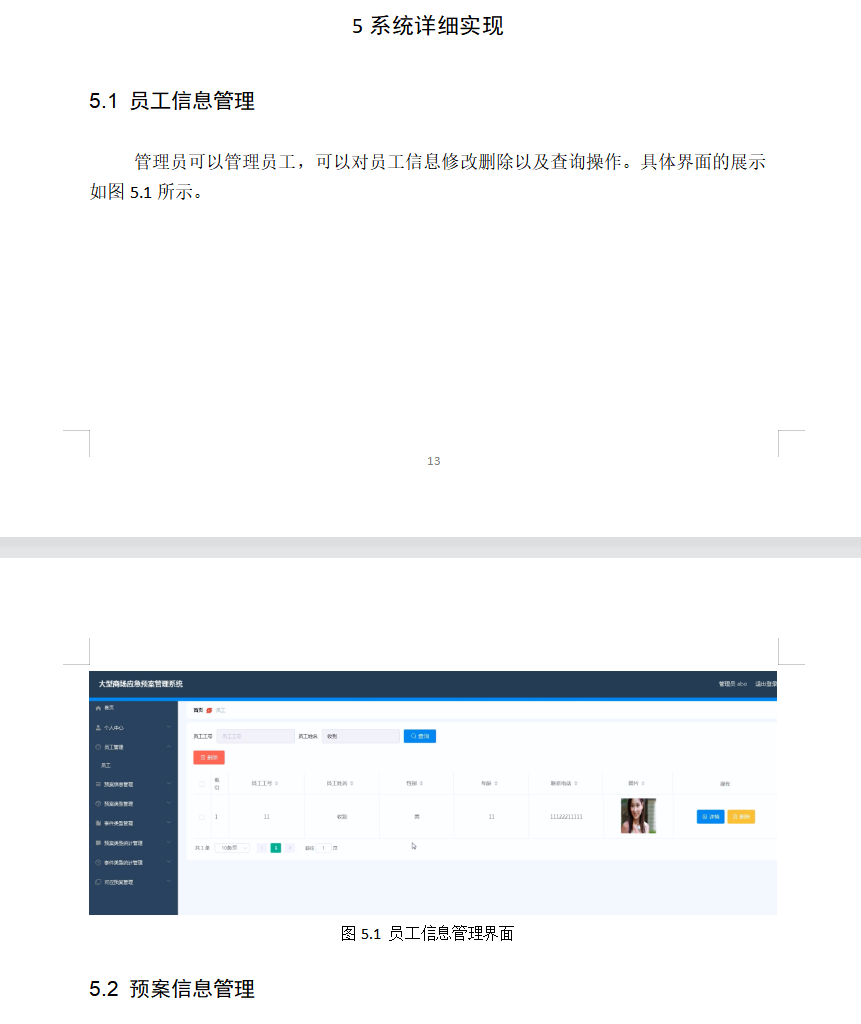Click the 事件类型管理 icon in sidebar
The height and width of the screenshot is (1024, 861).
(97, 823)
